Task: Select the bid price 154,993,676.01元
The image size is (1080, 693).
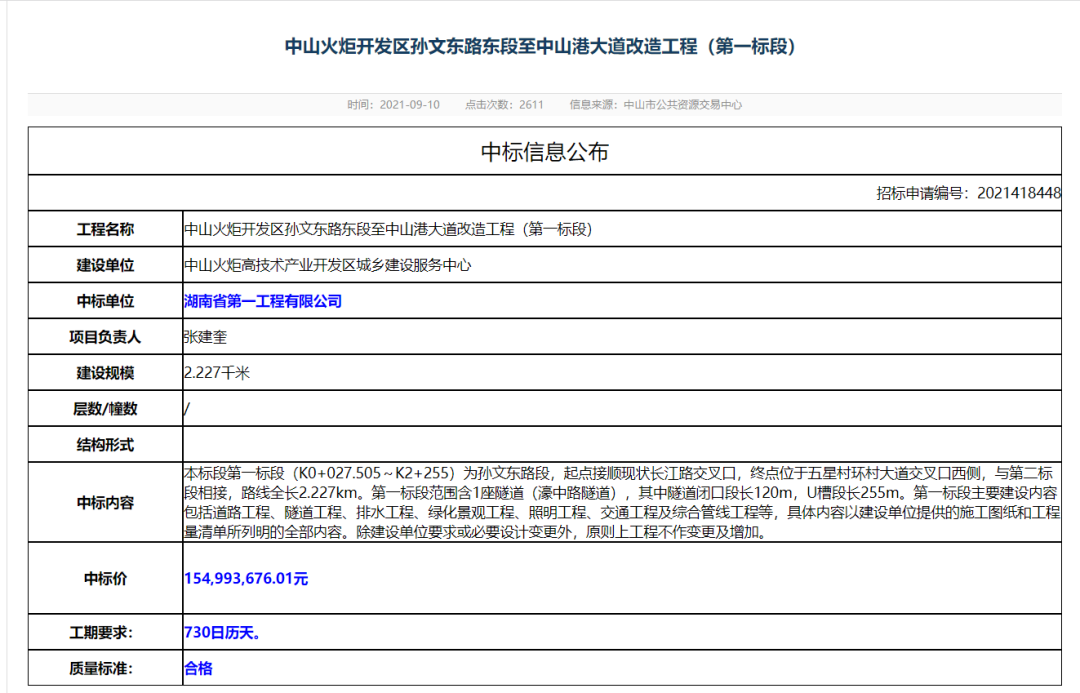Action: (x=246, y=578)
